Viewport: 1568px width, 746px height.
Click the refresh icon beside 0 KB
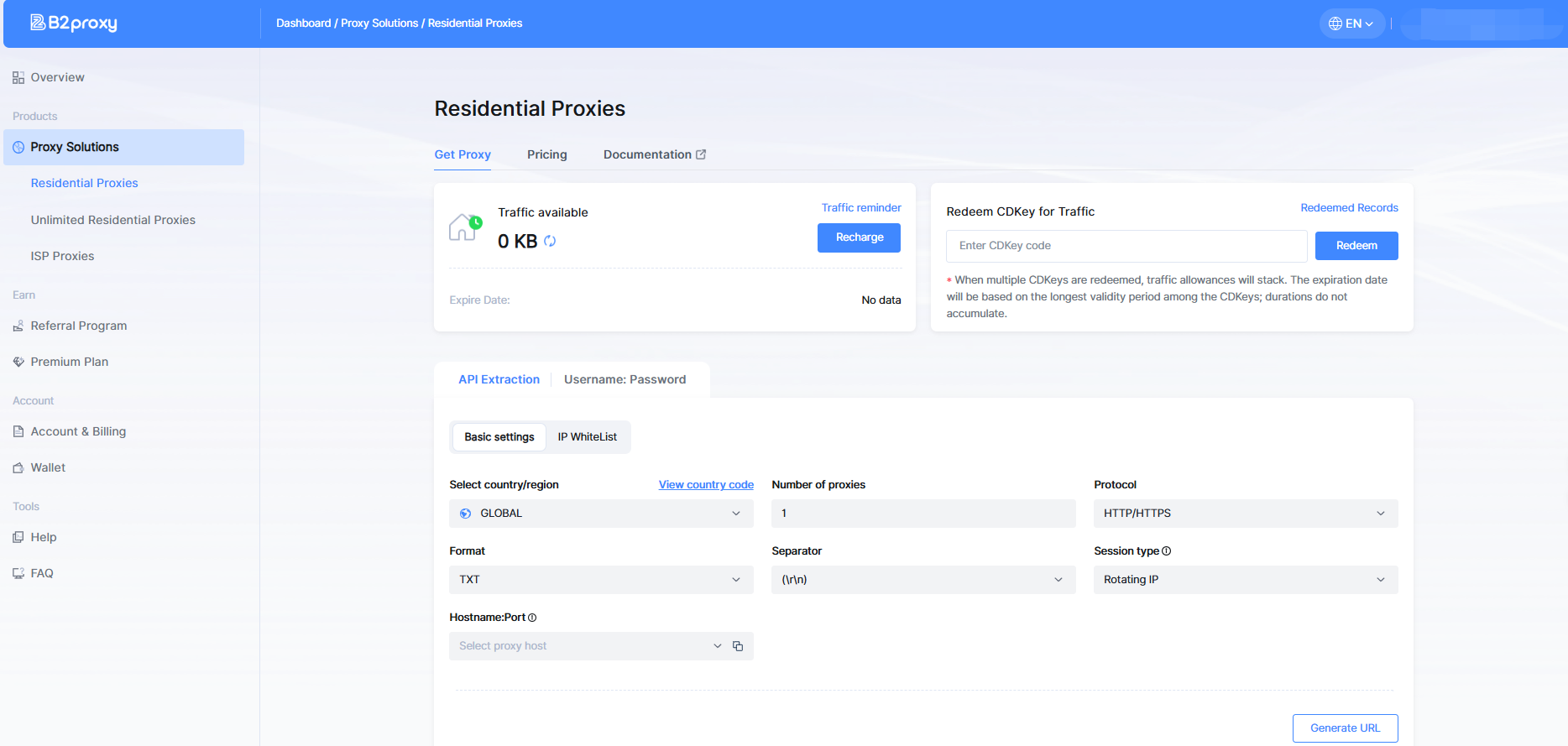550,242
